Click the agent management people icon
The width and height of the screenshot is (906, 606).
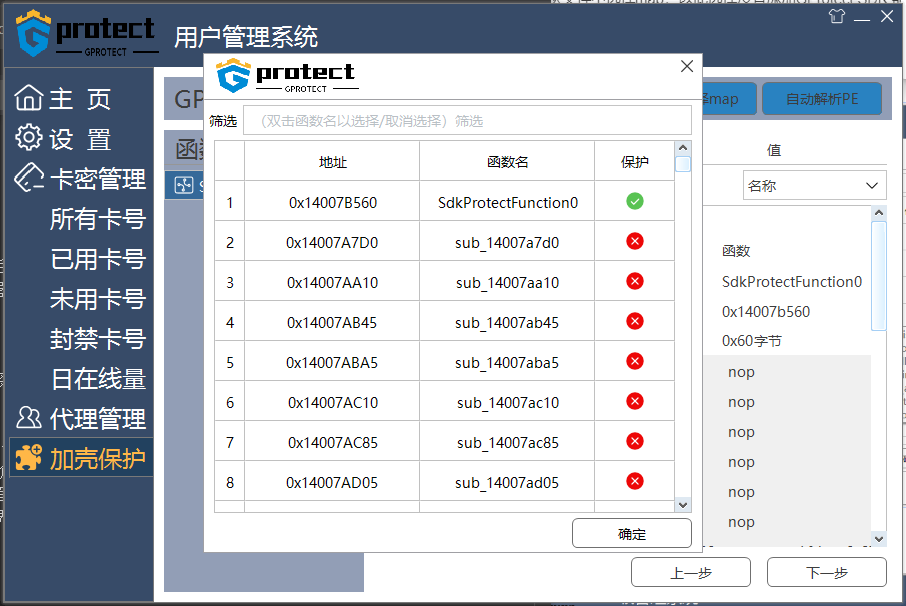(x=28, y=418)
